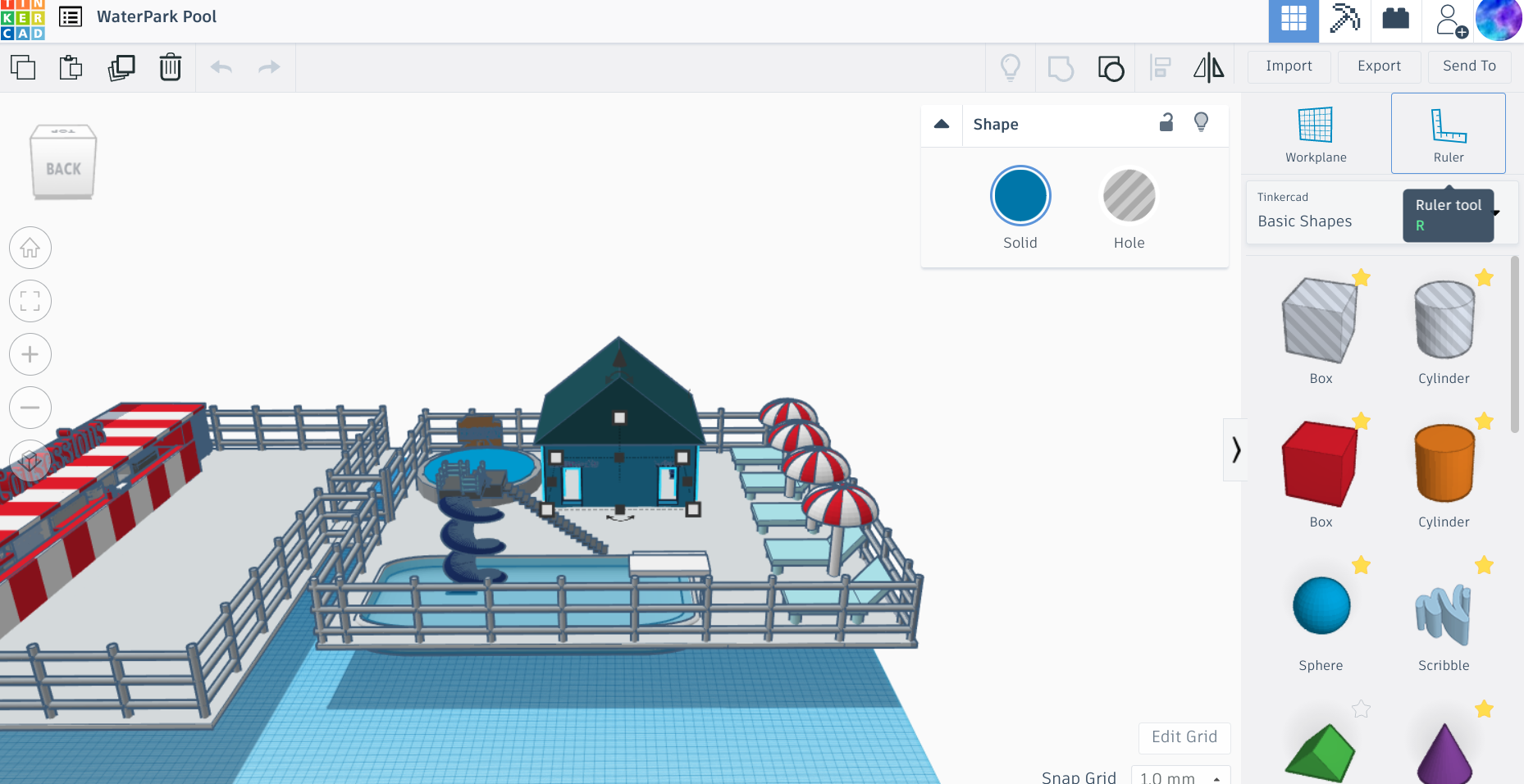Open the designs list menu icon

[x=71, y=16]
